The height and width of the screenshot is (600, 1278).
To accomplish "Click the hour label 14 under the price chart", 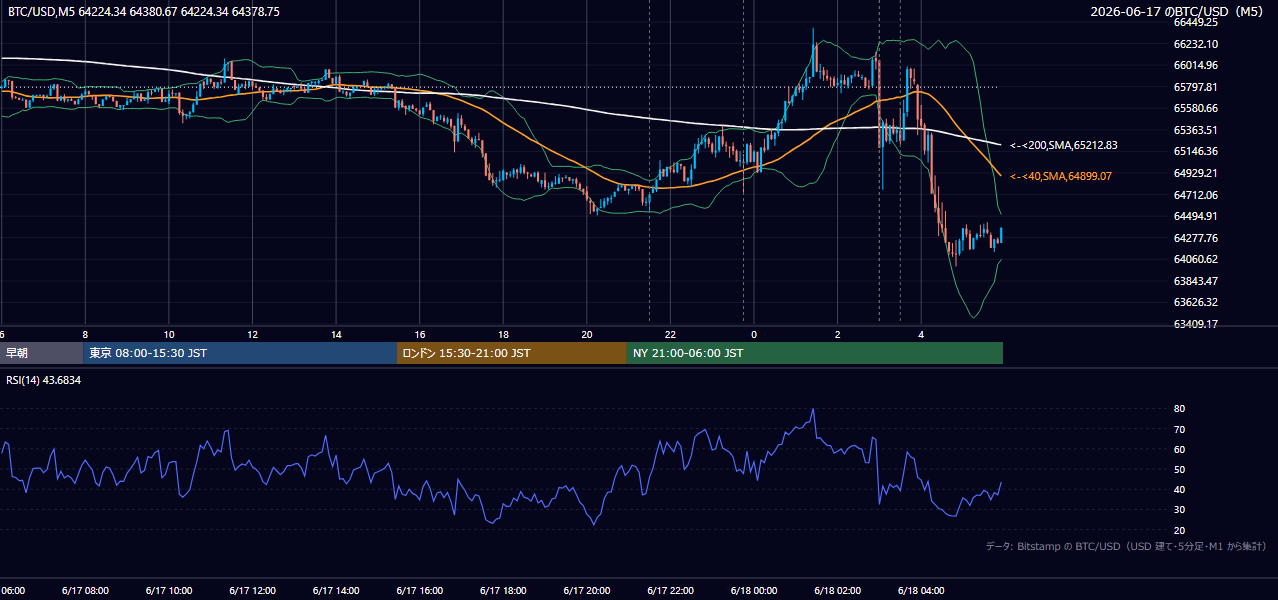I will (x=336, y=335).
